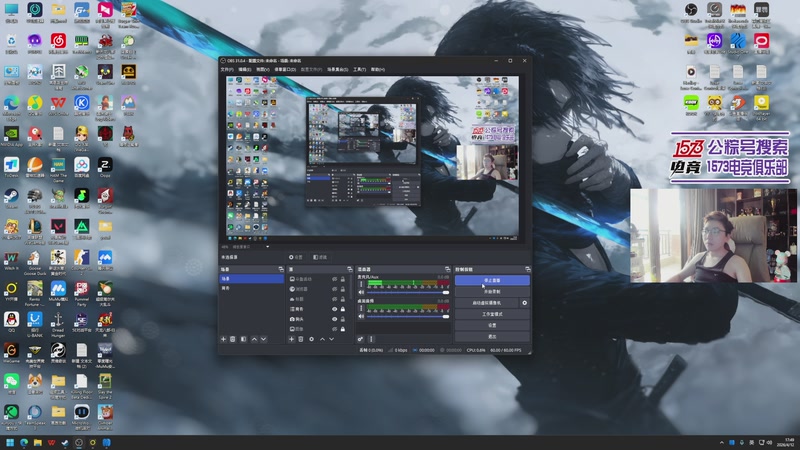Open Microsoft Edge desktop shortcut

pyautogui.click(x=11, y=105)
